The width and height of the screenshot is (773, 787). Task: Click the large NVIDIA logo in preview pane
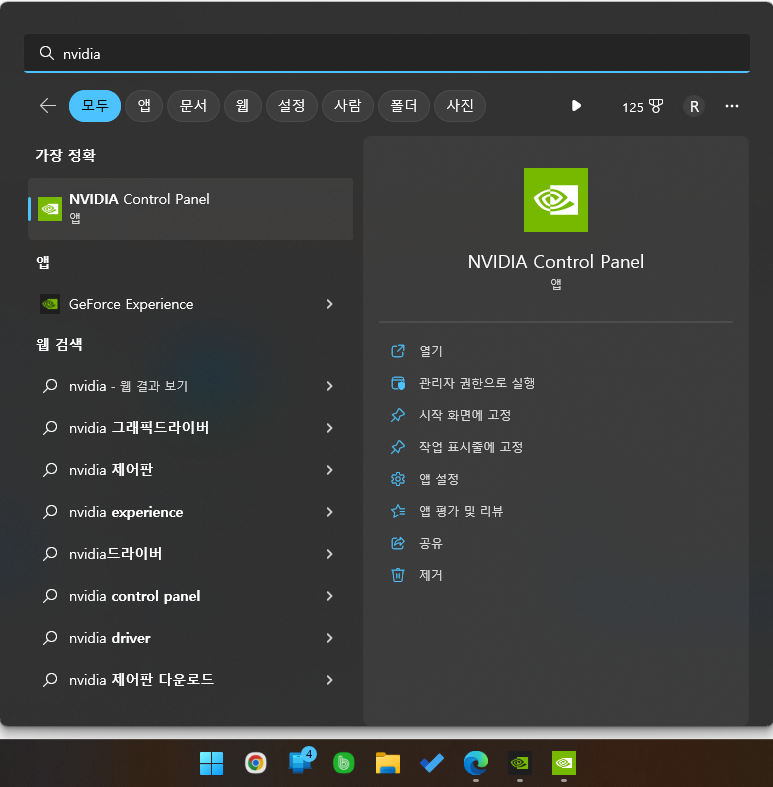click(x=556, y=200)
